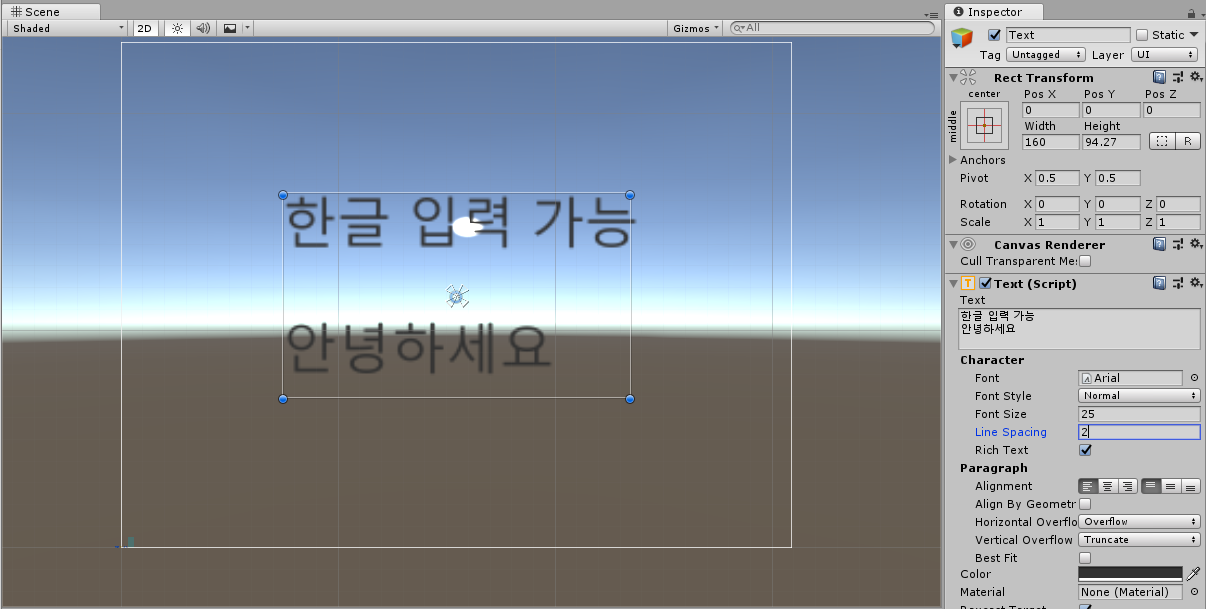
Task: Open the scene effects dropdown arrow
Action: (248, 28)
